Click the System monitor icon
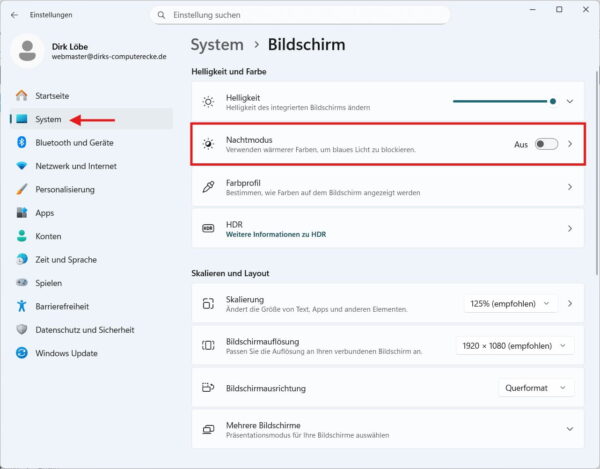 (x=22, y=119)
